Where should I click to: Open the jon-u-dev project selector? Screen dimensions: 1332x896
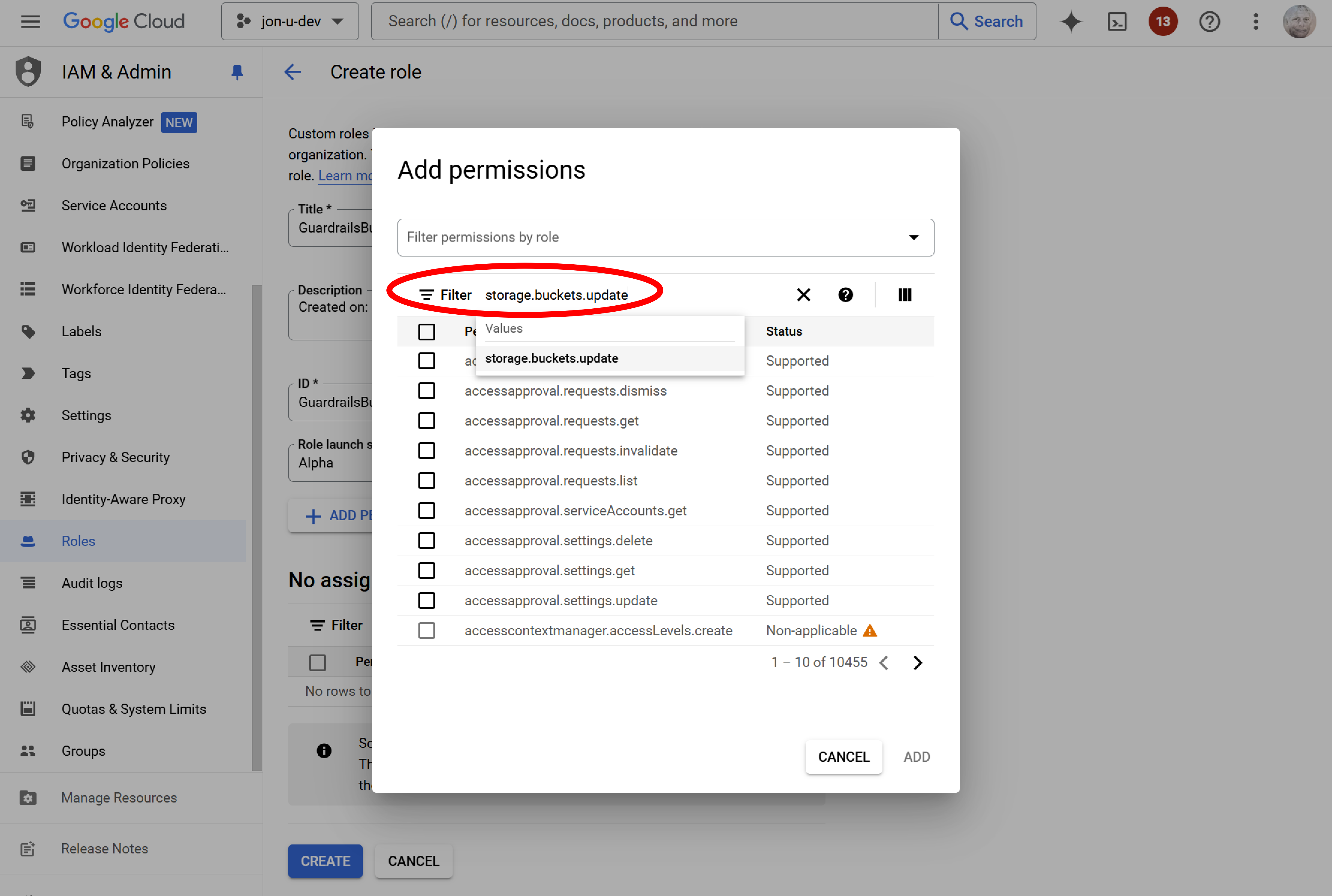(290, 22)
